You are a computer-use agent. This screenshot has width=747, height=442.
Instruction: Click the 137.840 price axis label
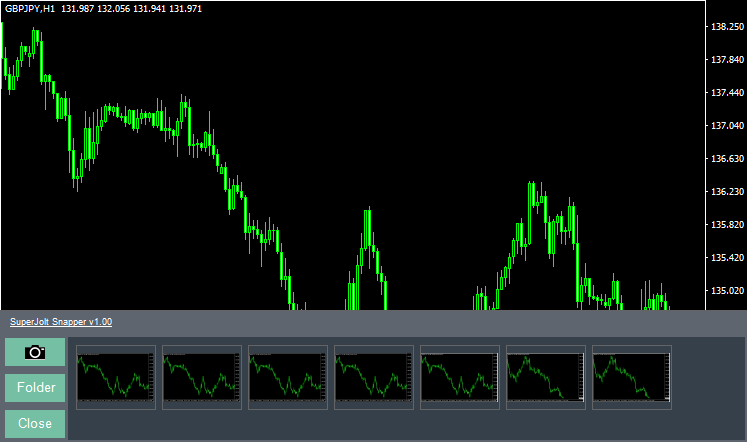pos(725,60)
